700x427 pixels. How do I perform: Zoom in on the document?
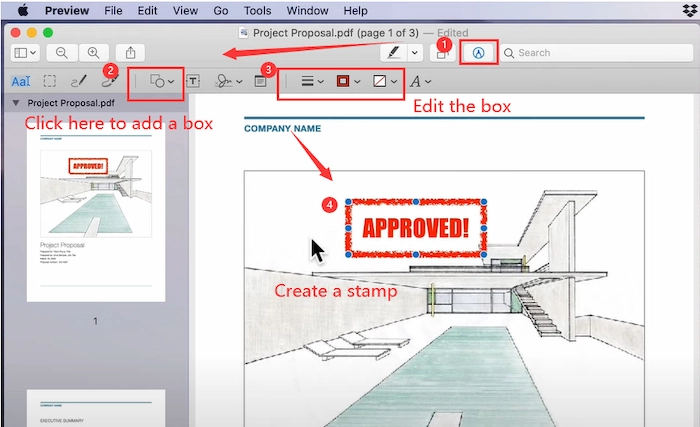94,52
